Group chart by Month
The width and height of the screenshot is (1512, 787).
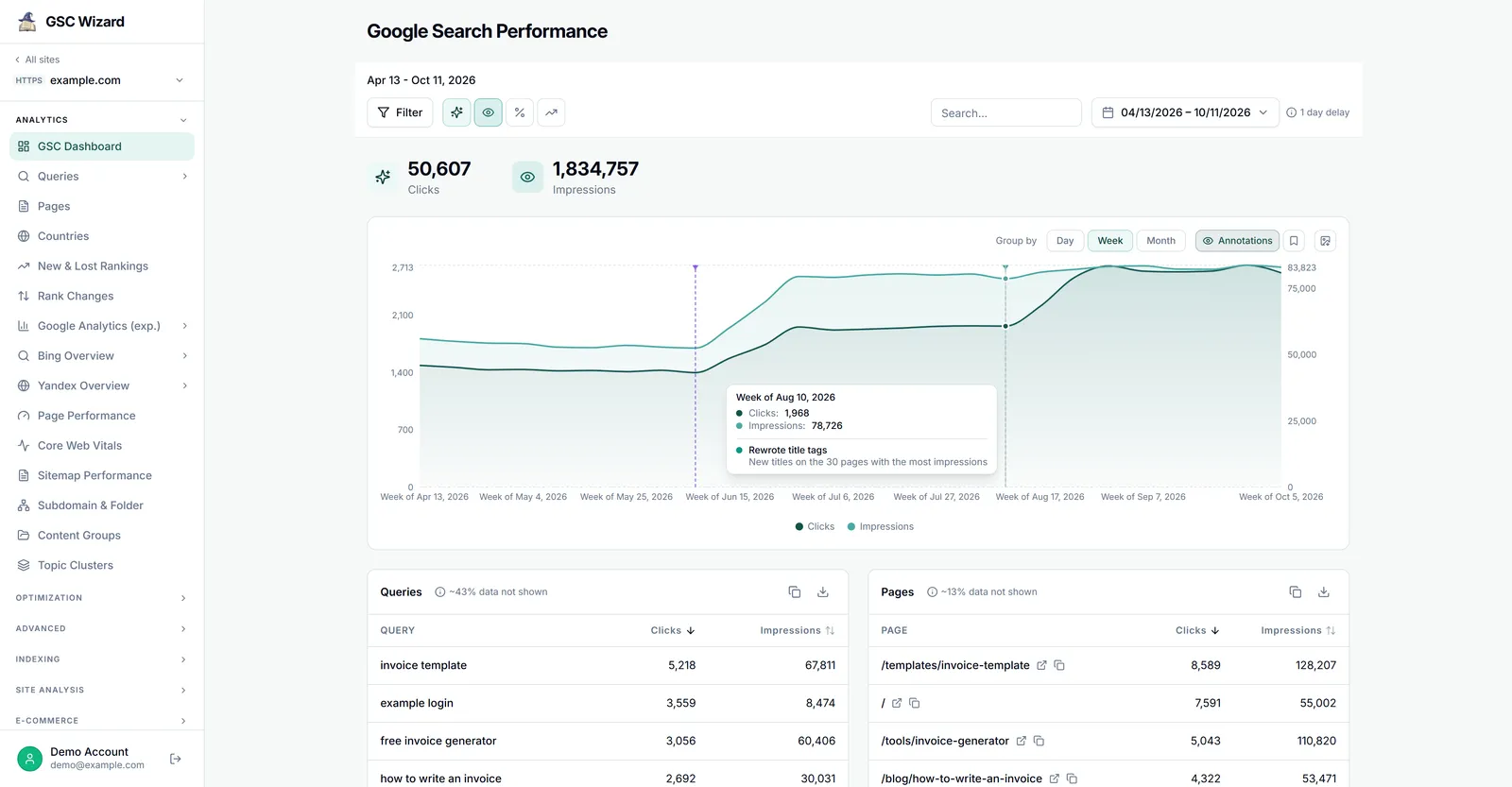click(x=1160, y=241)
